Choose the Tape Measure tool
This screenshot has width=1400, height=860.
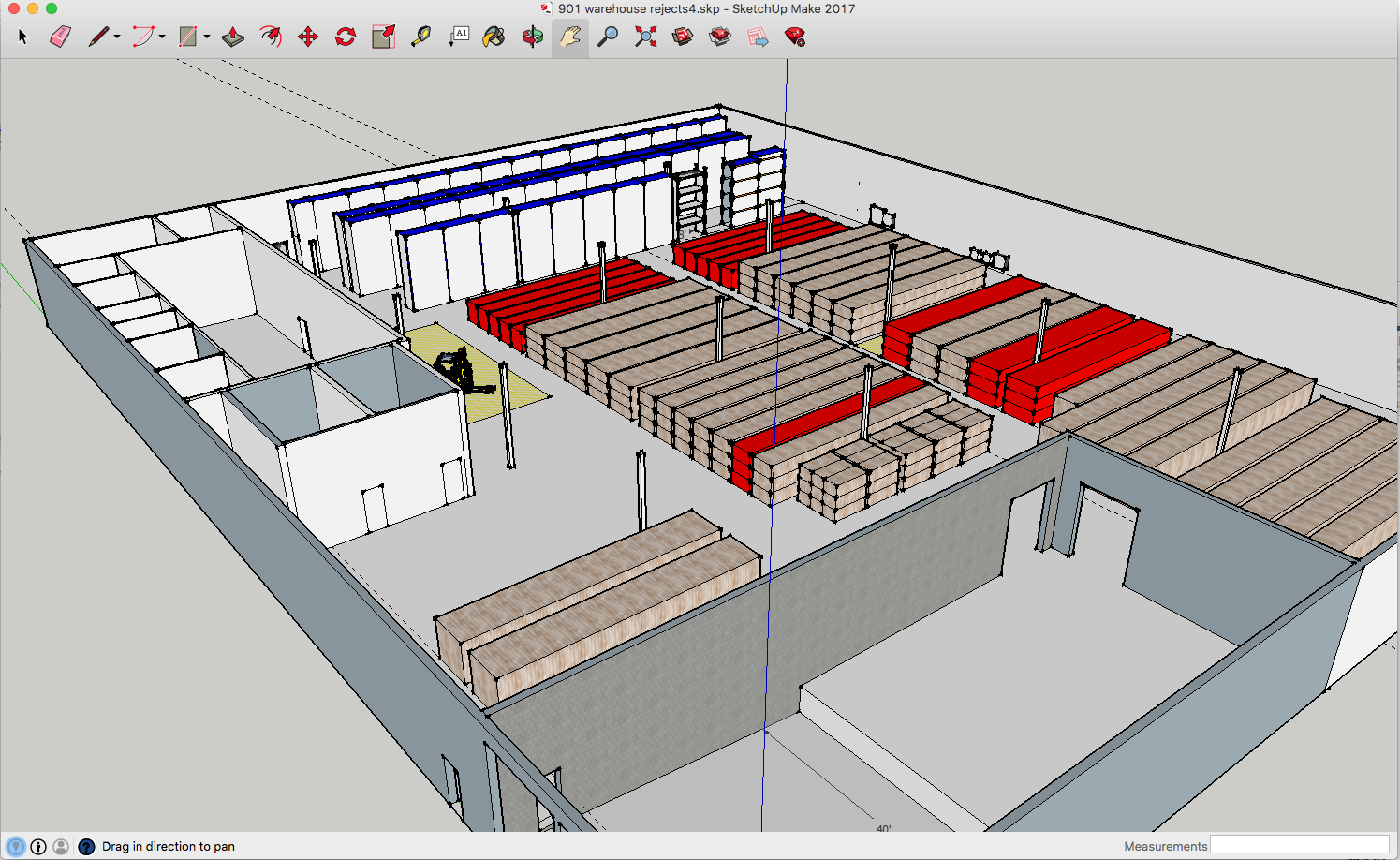[420, 37]
